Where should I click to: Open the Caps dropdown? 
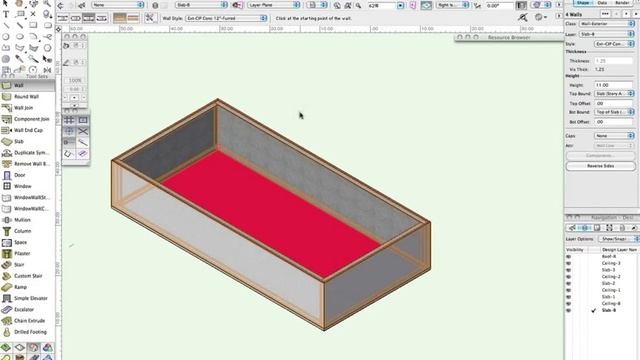614,136
